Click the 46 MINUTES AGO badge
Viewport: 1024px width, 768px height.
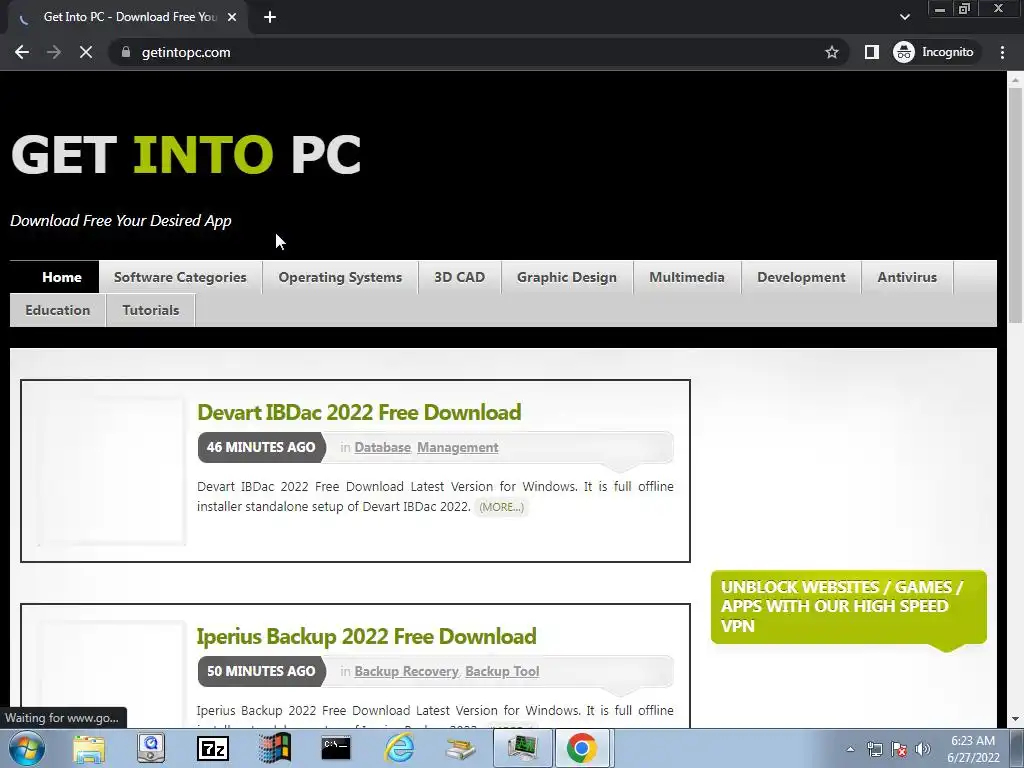[x=261, y=447]
